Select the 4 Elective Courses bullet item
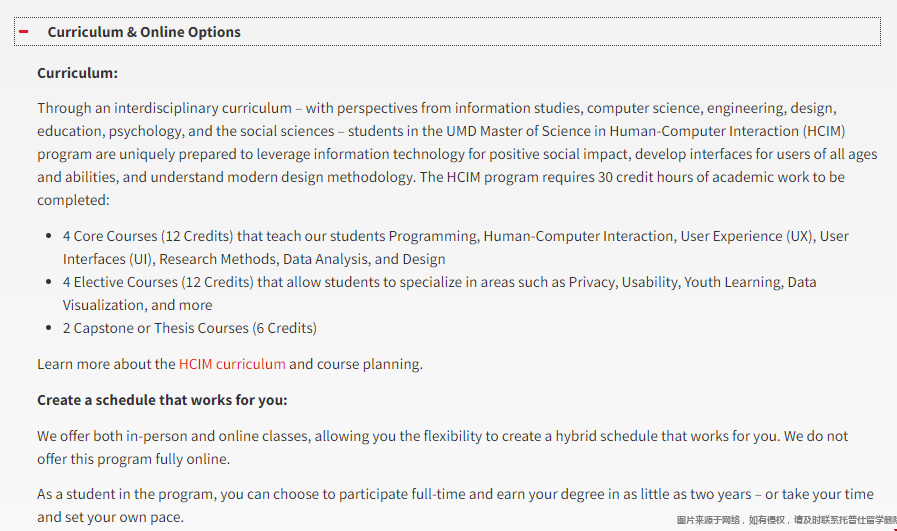The width and height of the screenshot is (897, 531). [x=439, y=293]
